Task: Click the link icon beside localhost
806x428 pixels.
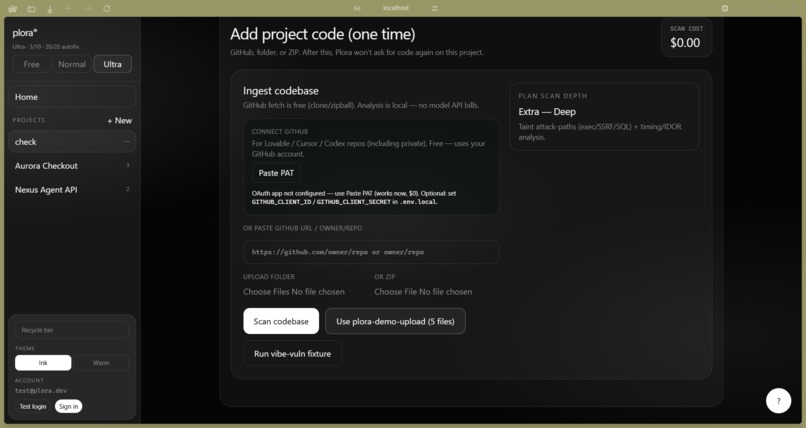Action: (357, 8)
